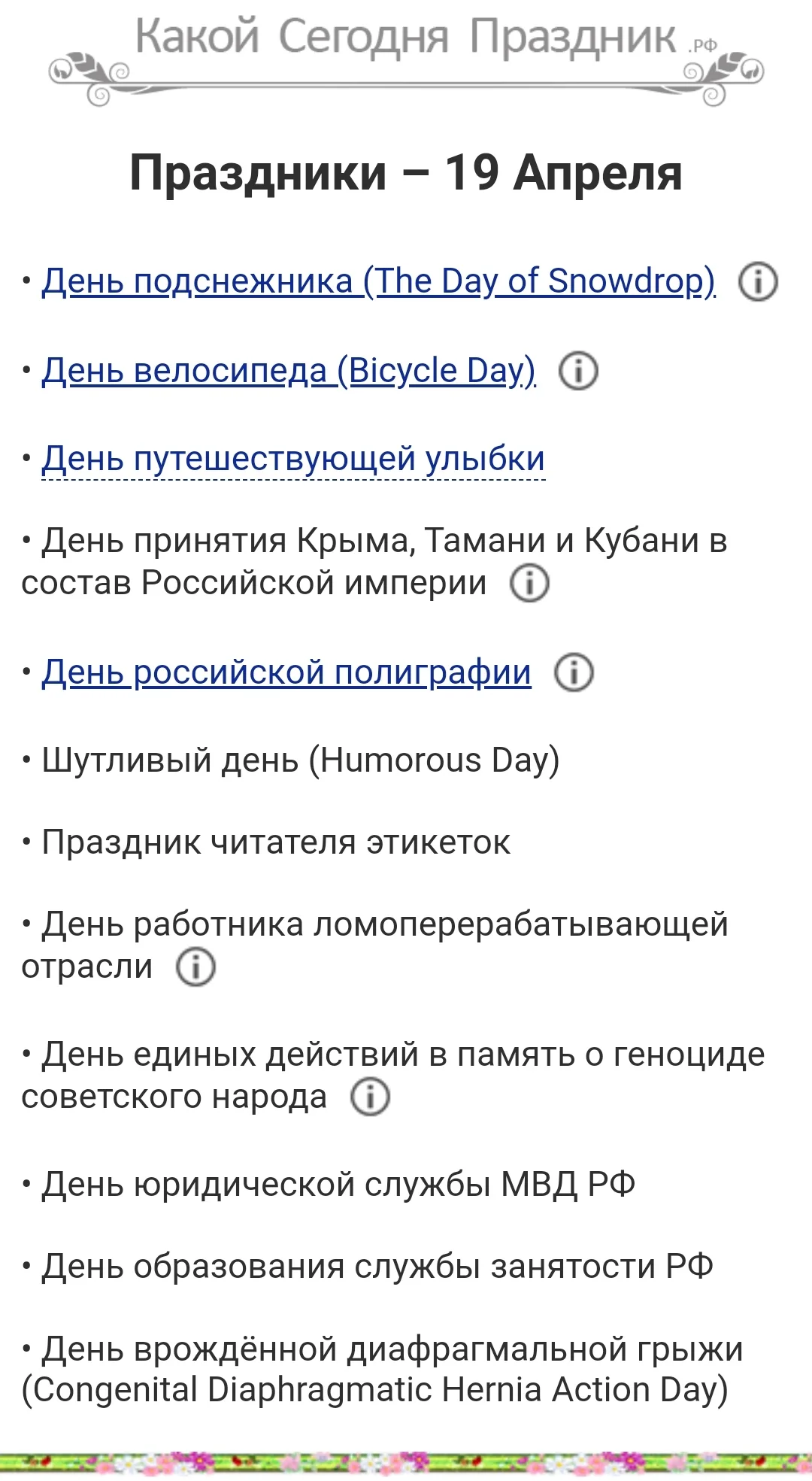Click День юридической службы МВД РФ entry

click(x=338, y=1185)
